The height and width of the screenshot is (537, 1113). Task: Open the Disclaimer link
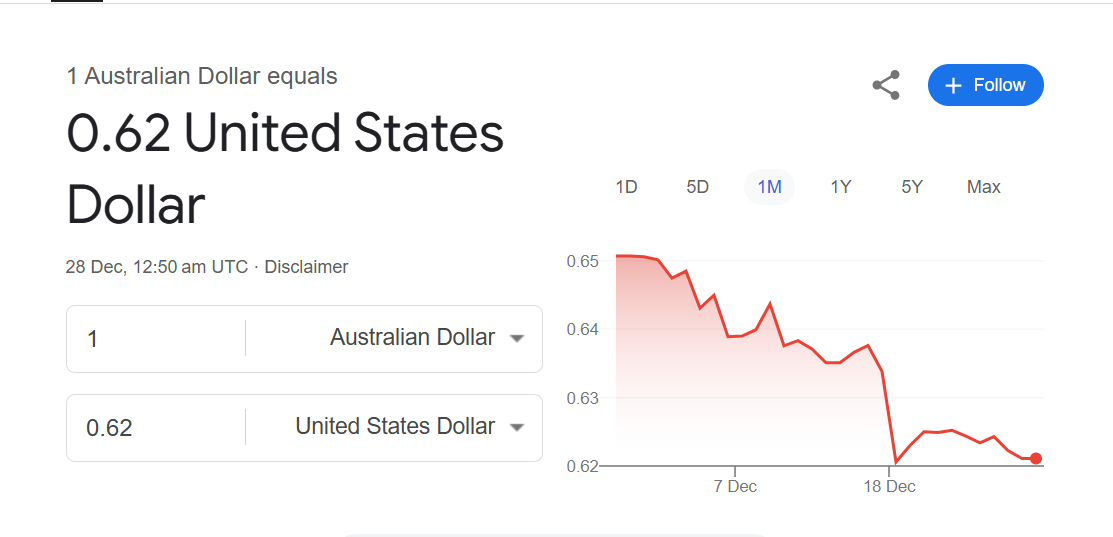point(306,267)
